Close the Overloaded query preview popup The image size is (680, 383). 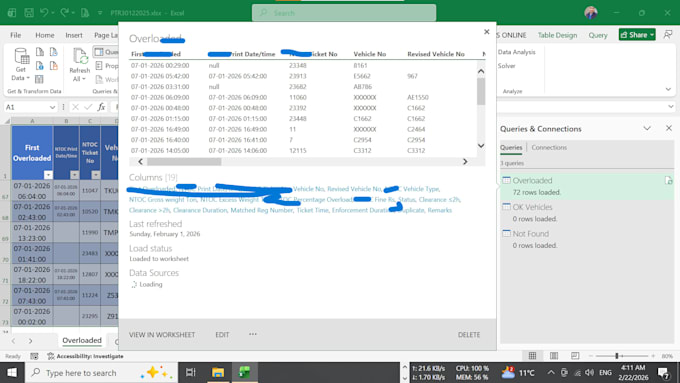tap(487, 32)
